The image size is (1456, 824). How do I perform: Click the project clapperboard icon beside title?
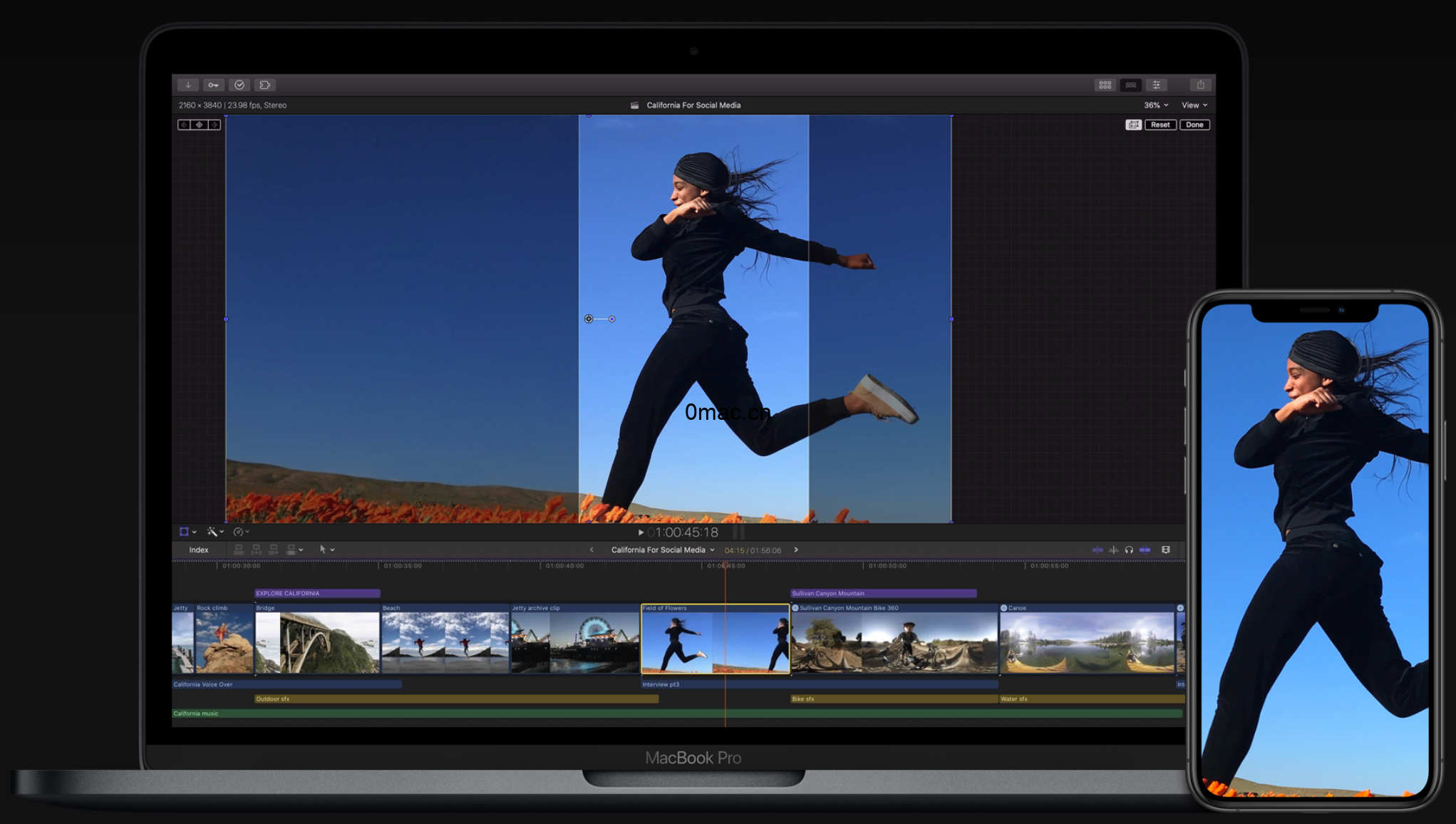(634, 105)
